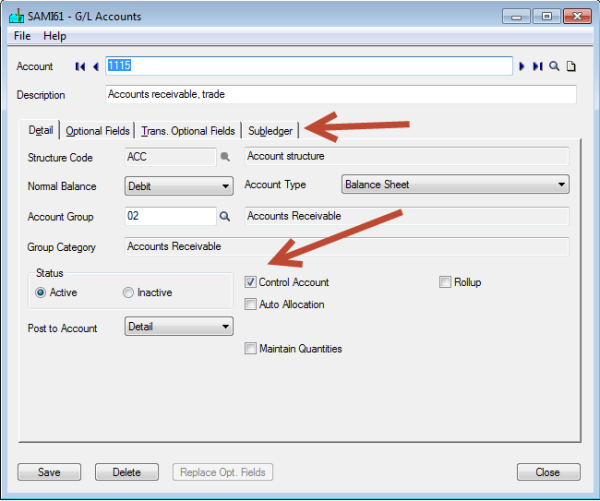
Task: Open the File menu
Action: tap(22, 36)
